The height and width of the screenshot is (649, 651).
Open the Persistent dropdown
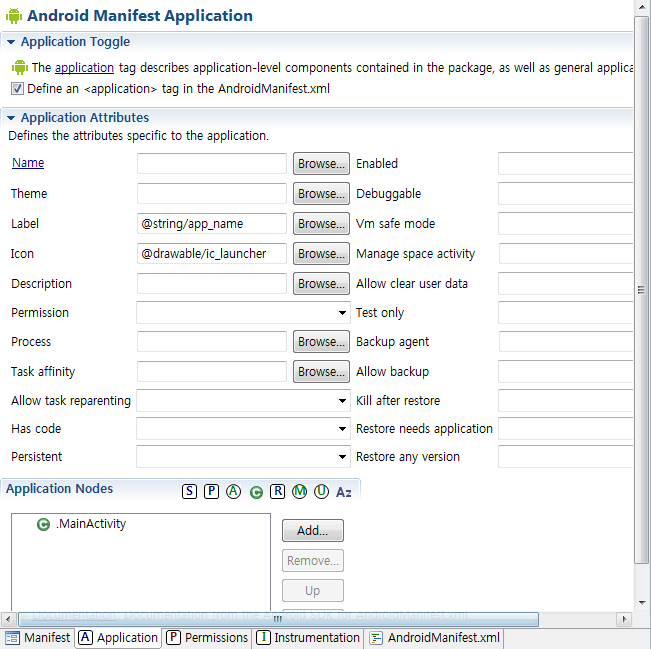[243, 457]
